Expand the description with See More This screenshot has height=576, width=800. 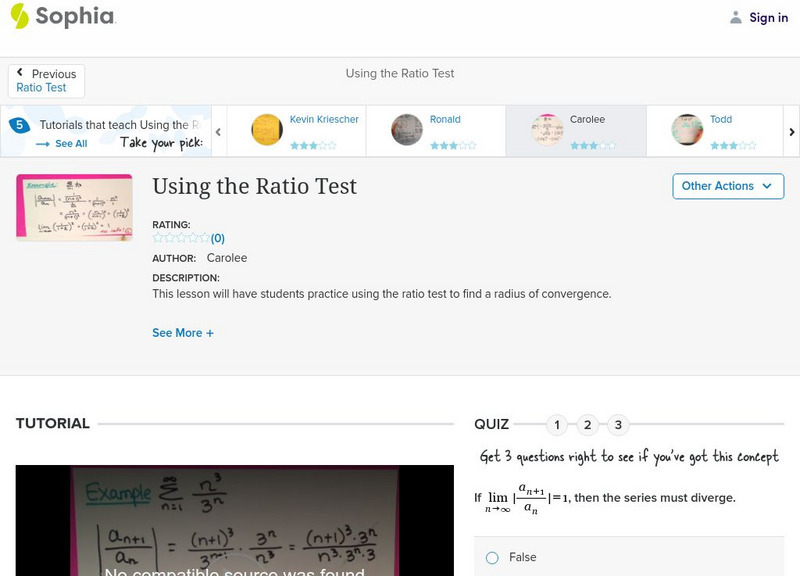tap(183, 332)
